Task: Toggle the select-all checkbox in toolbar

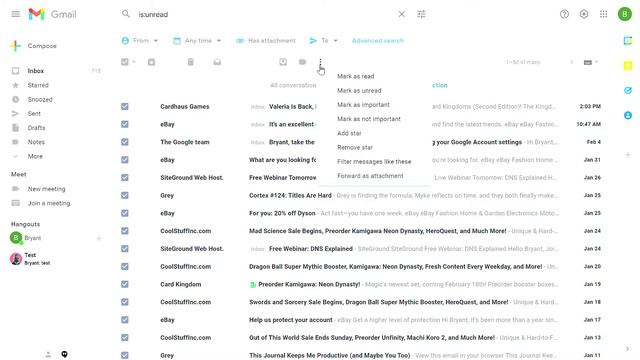Action: (125, 62)
